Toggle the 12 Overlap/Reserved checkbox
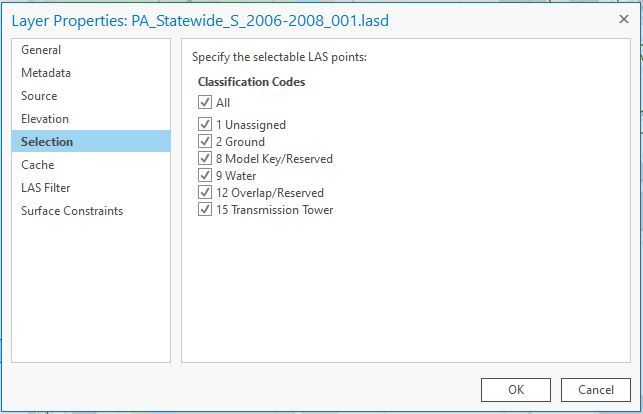Screen dimensions: 643x414 [x=205, y=193]
